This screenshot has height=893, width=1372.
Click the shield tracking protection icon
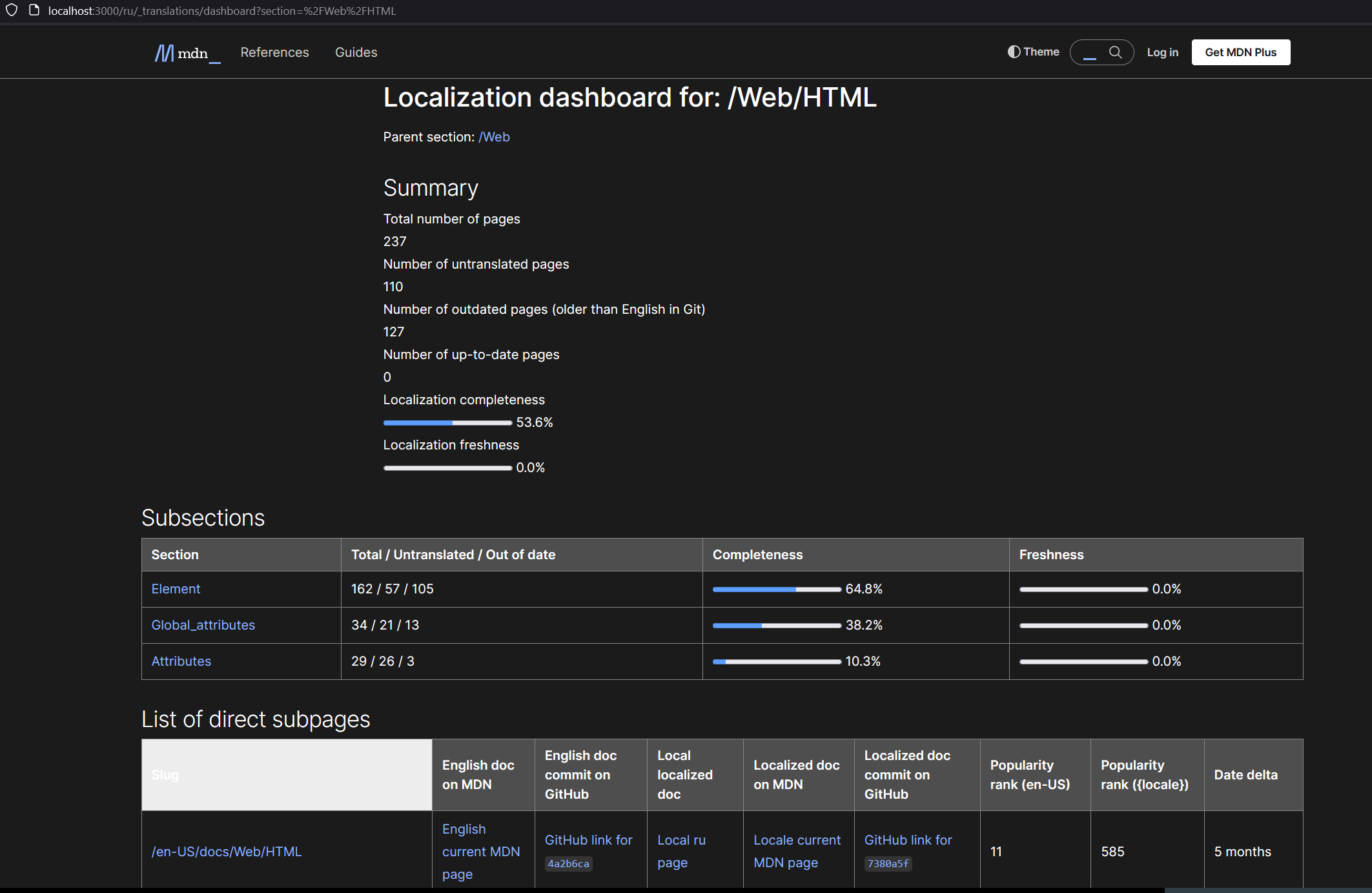point(12,10)
